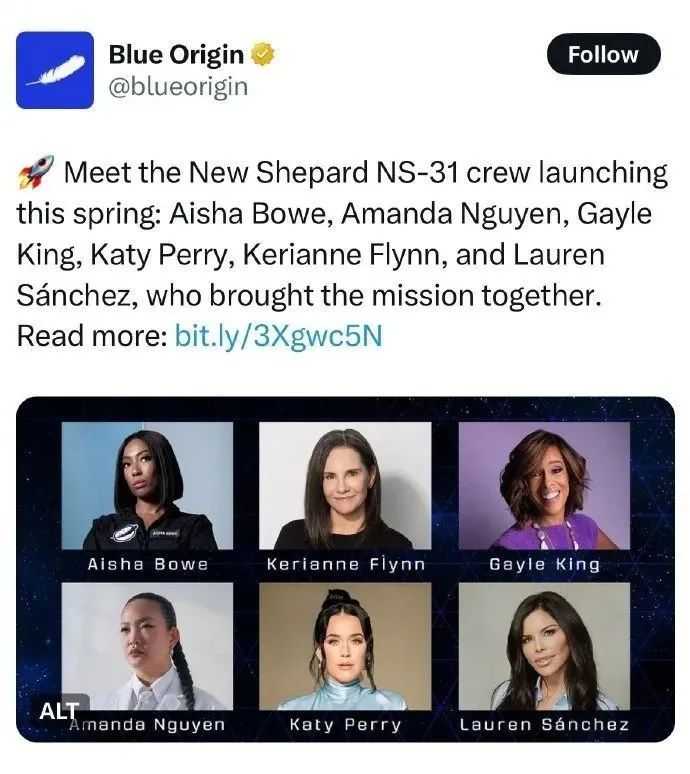Click the "Katy Perry" name caption
The width and height of the screenshot is (690, 774).
point(345,724)
